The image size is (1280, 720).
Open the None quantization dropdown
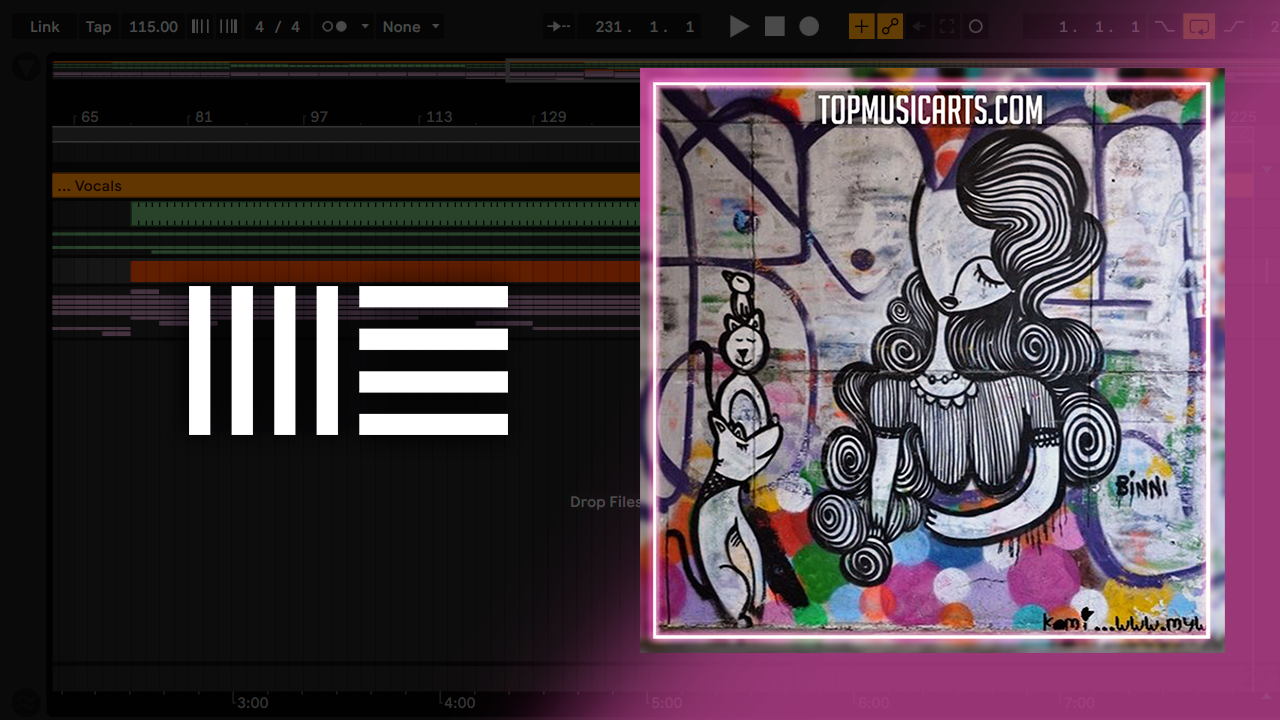point(411,27)
